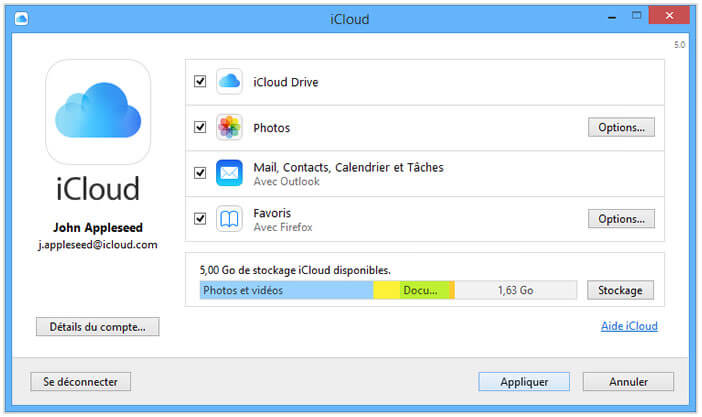Click the Stockage button
This screenshot has width=702, height=417.
(620, 290)
